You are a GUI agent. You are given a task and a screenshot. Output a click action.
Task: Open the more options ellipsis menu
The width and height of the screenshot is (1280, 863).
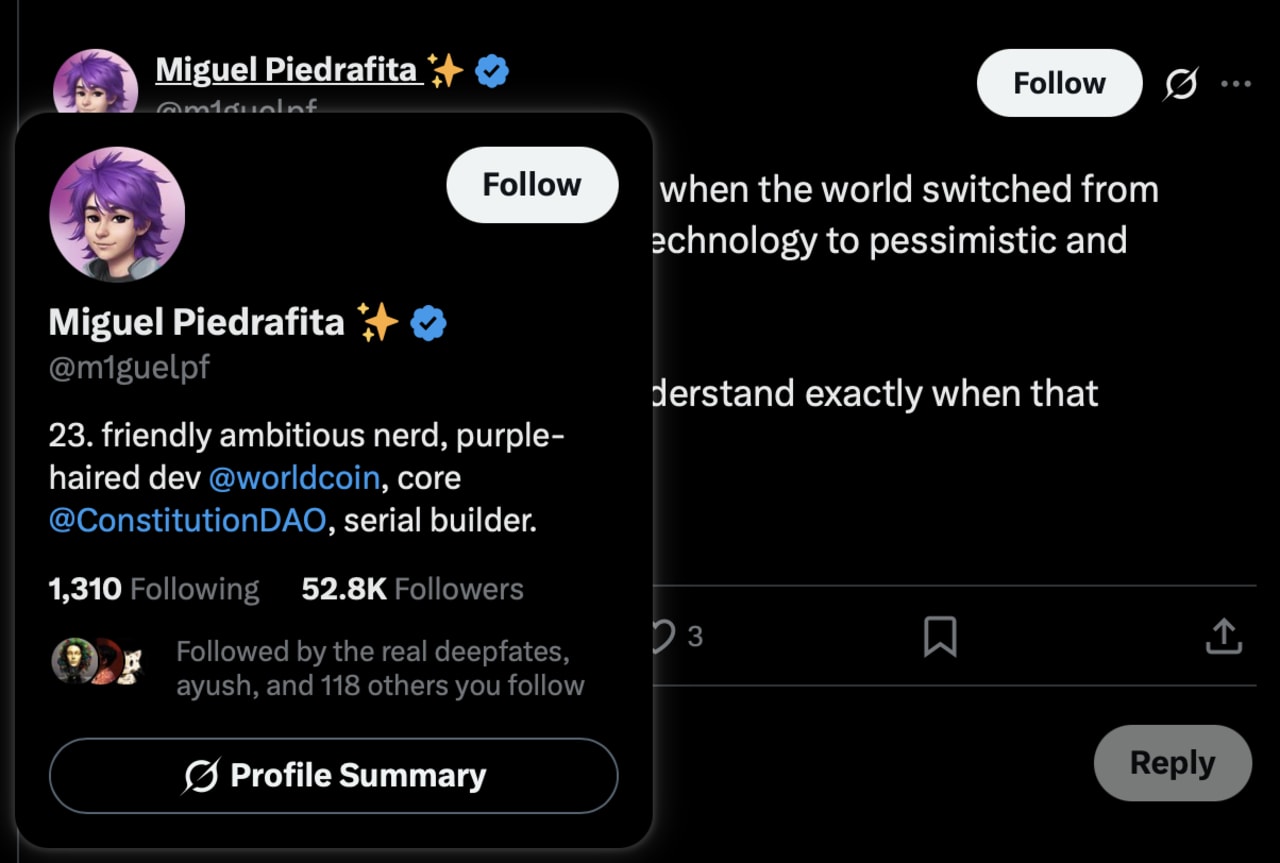point(1237,83)
